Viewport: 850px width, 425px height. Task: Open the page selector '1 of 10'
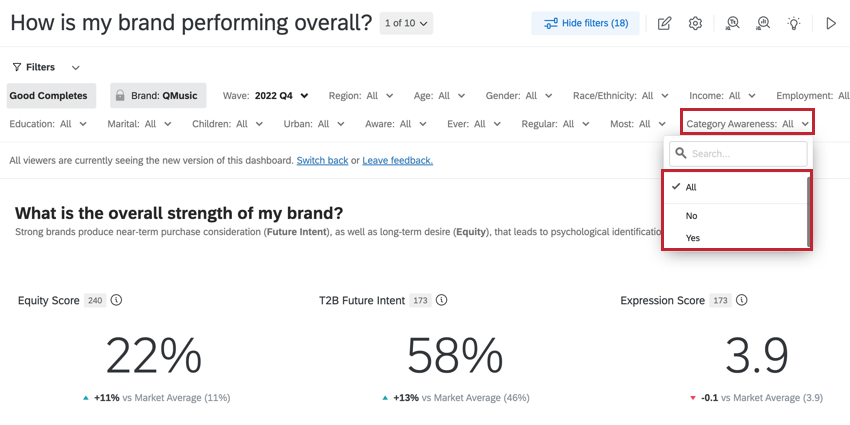tap(406, 23)
